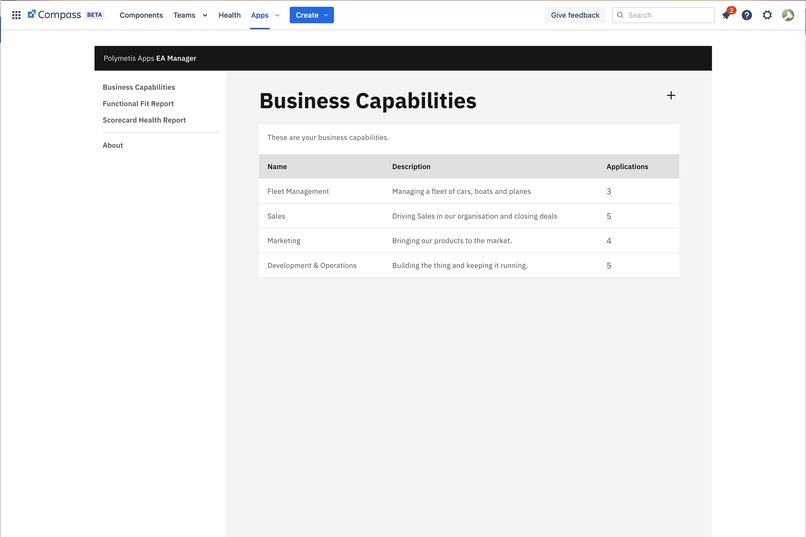This screenshot has height=537, width=806.
Task: Click description 'Managing a fleet of cars, boats and planes'
Action: point(462,191)
